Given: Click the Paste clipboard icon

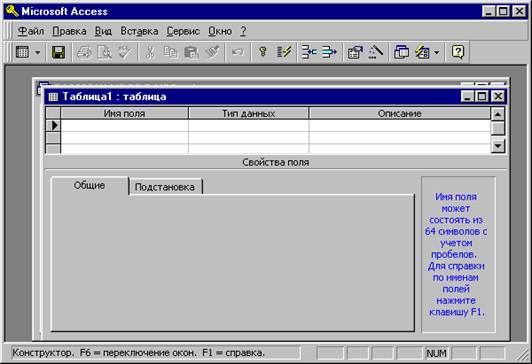Looking at the screenshot, I should [191, 53].
